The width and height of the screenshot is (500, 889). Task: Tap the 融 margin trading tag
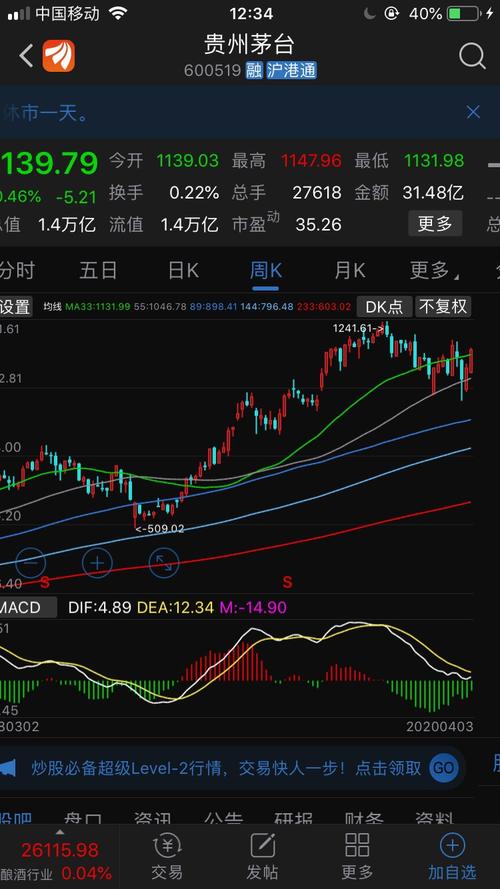(254, 71)
